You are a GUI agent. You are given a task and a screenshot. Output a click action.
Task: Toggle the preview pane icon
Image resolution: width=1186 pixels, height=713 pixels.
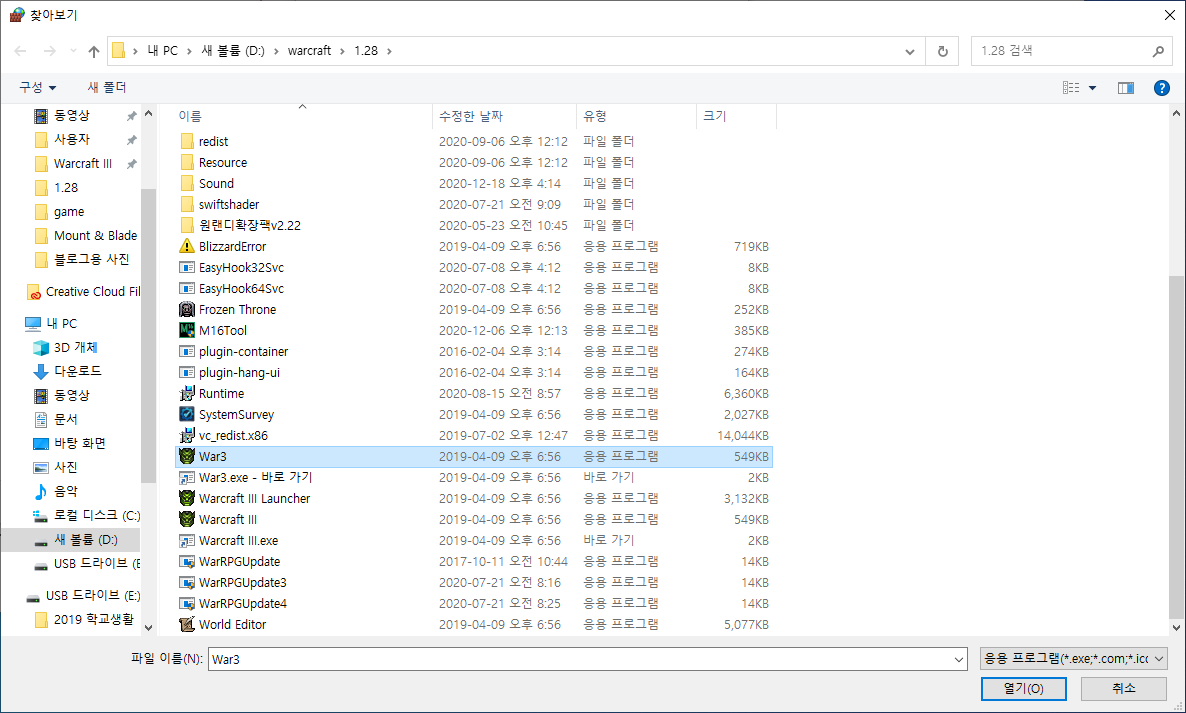tap(1125, 88)
